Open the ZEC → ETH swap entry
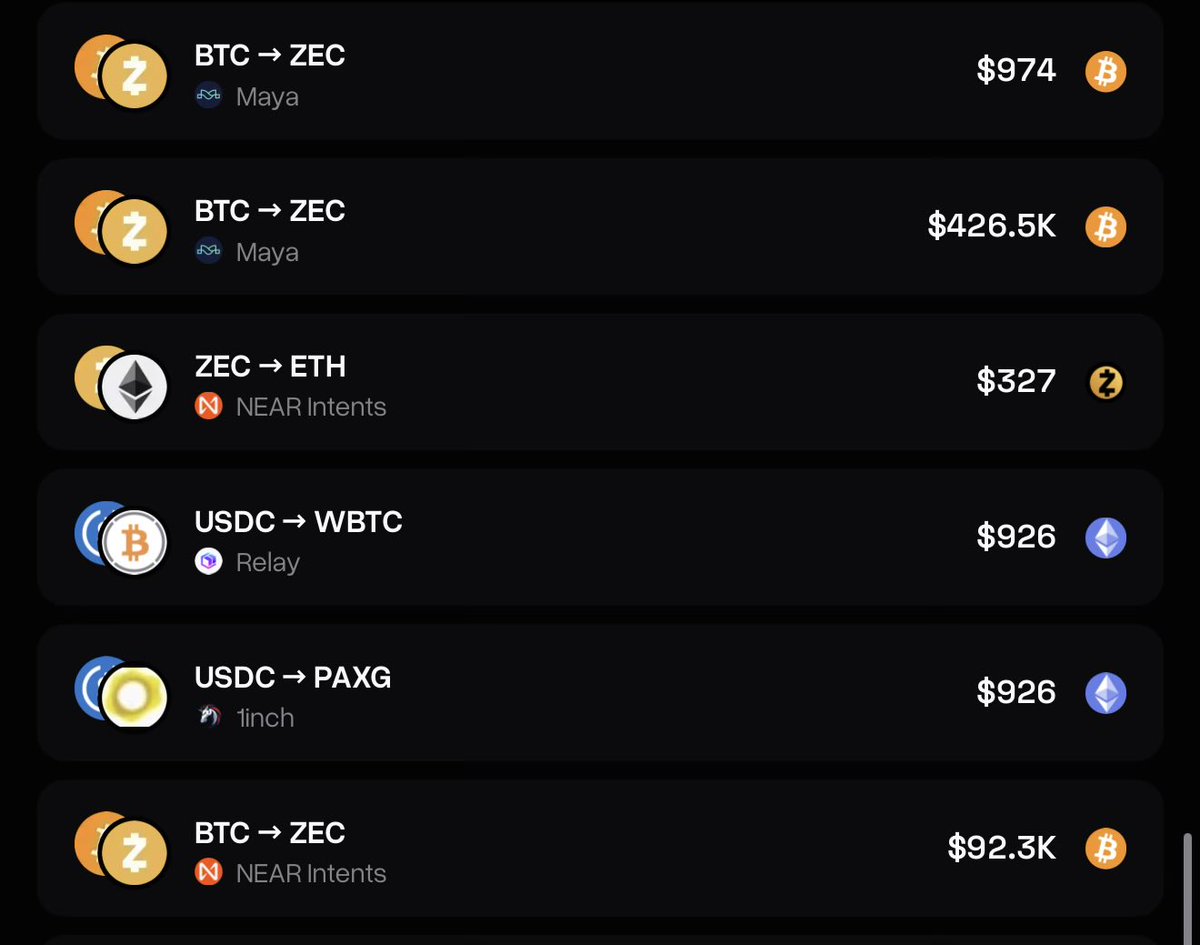1200x945 pixels. coord(270,367)
